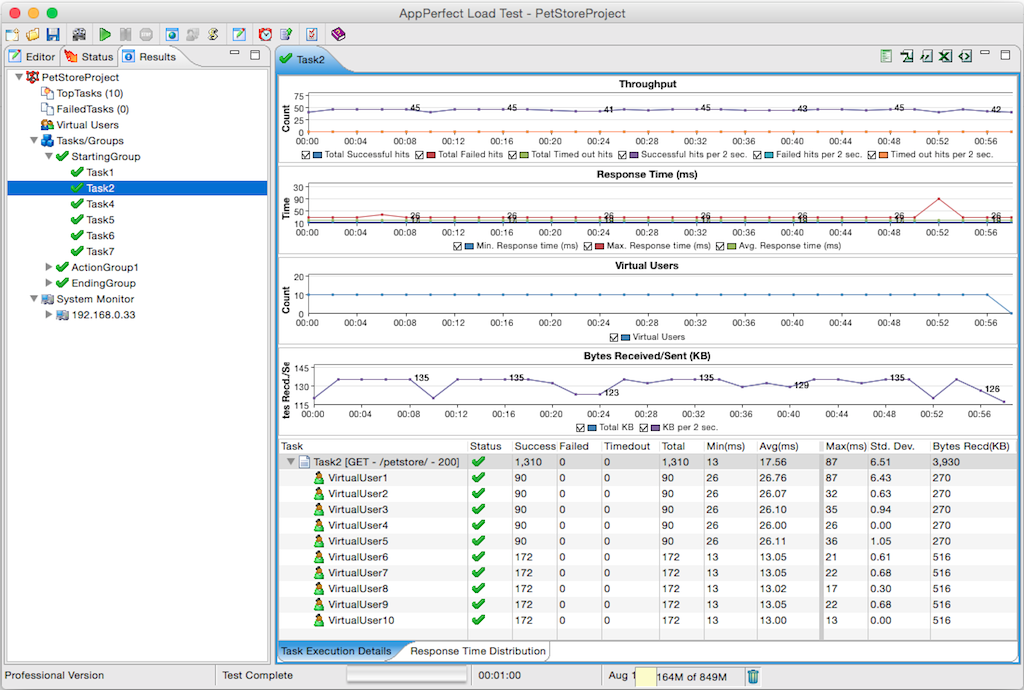This screenshot has width=1024, height=690.
Task: Click the New Project toolbar icon
Action: click(x=12, y=35)
